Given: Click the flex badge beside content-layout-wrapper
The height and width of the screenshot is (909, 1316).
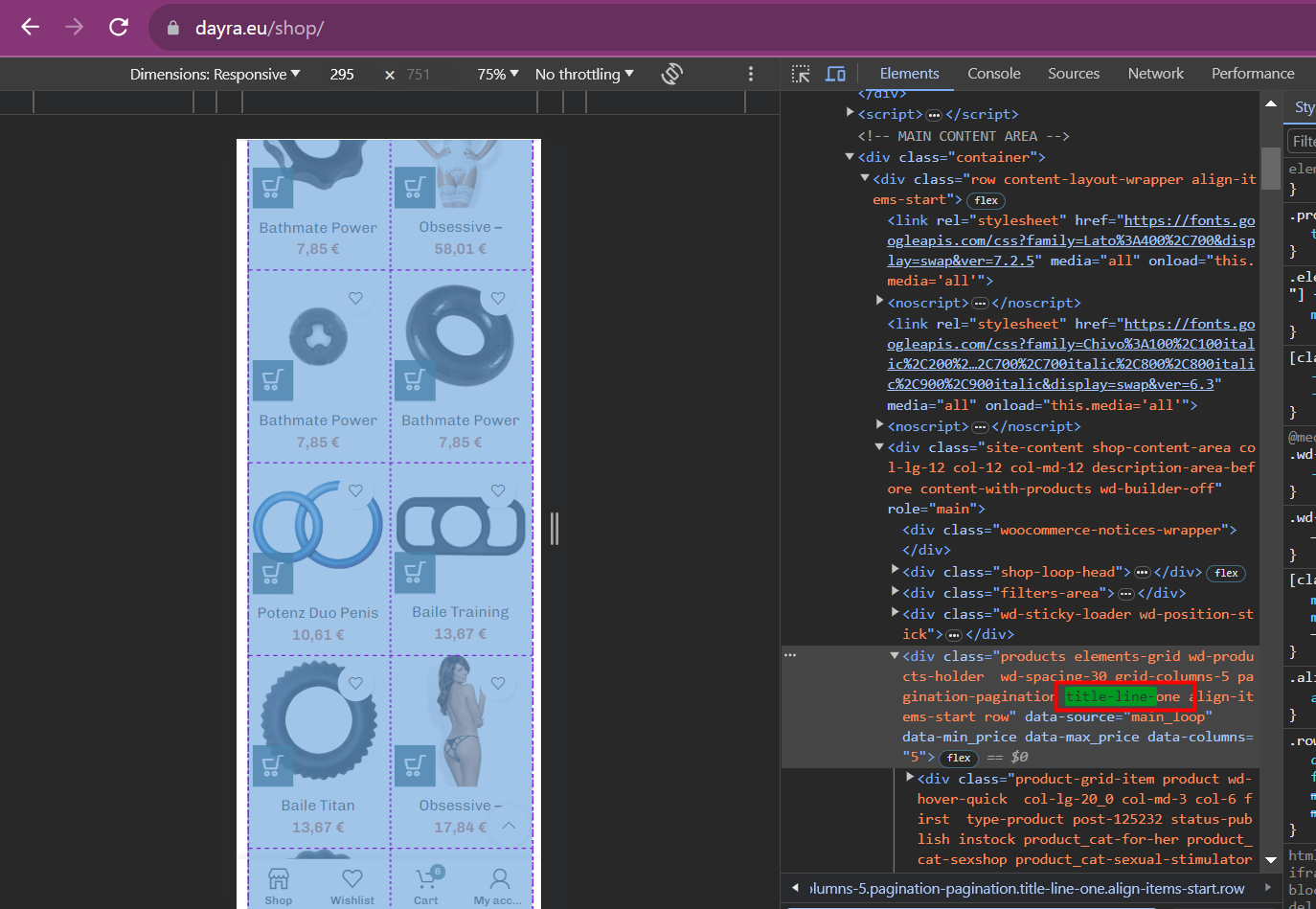Looking at the screenshot, I should pyautogui.click(x=987, y=200).
